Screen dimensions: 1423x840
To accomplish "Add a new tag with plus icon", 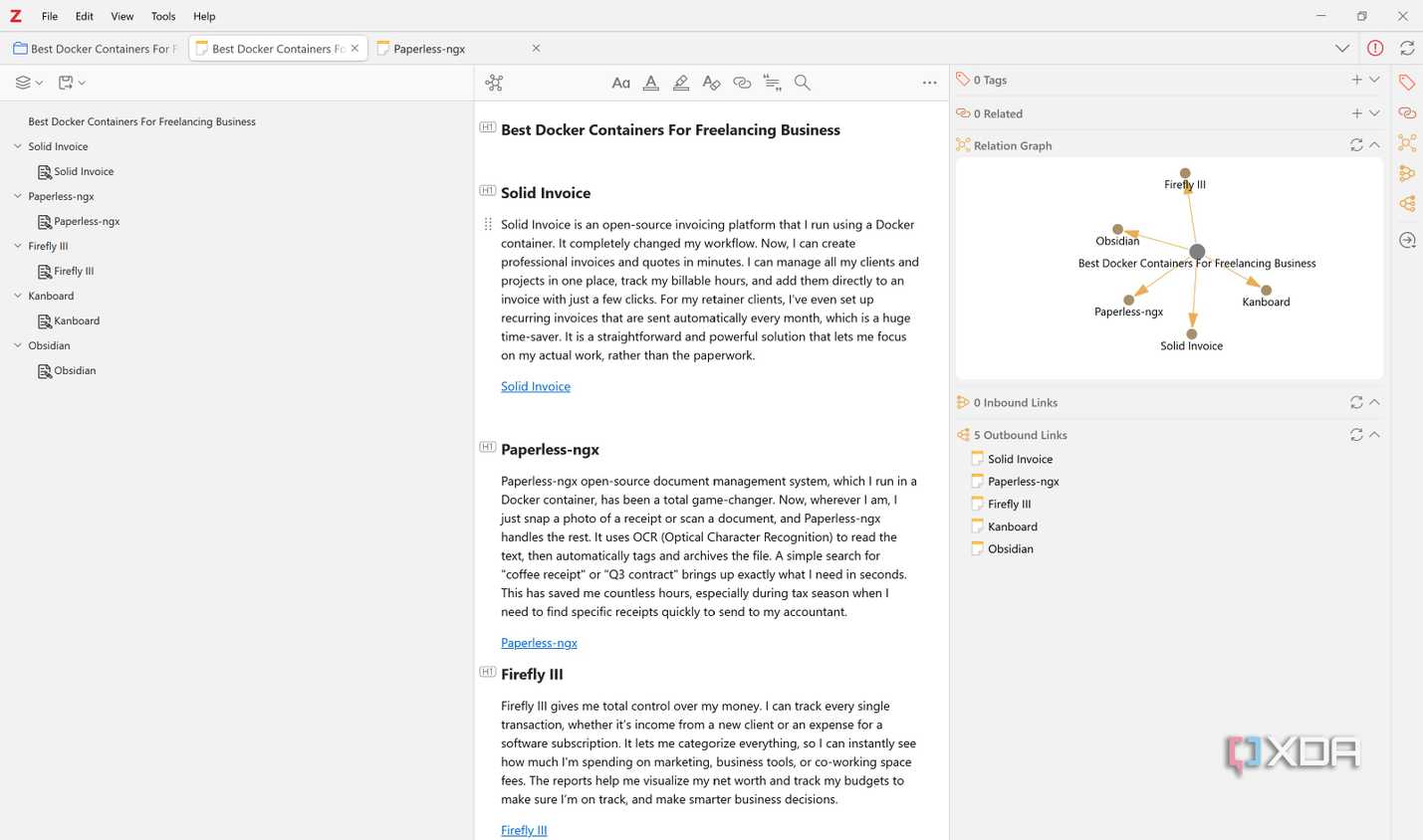I will (x=1356, y=80).
